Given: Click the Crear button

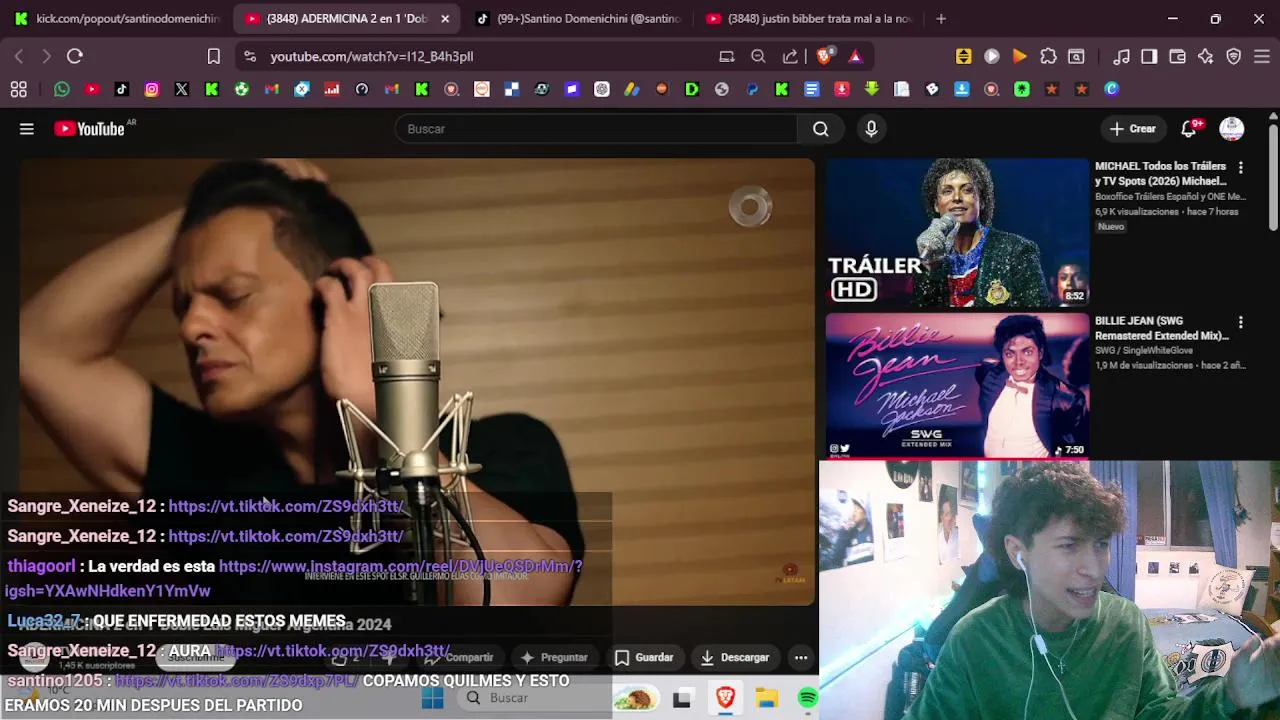Looking at the screenshot, I should point(1133,129).
